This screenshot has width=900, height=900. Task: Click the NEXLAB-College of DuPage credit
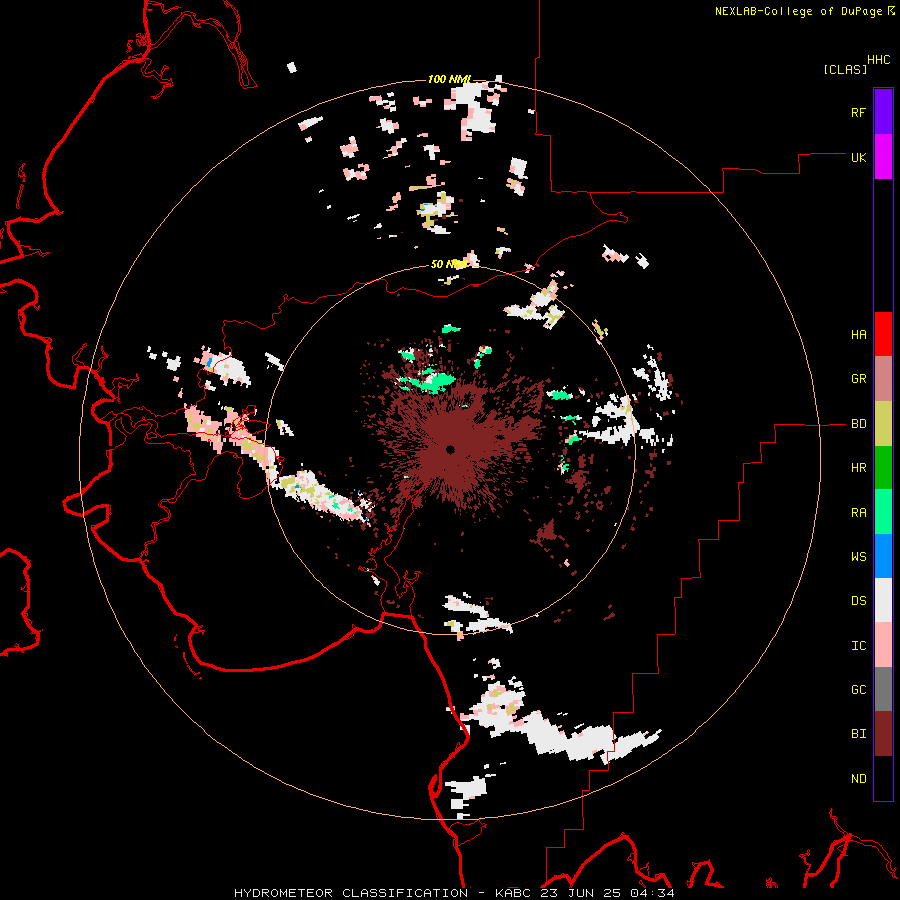(x=798, y=11)
